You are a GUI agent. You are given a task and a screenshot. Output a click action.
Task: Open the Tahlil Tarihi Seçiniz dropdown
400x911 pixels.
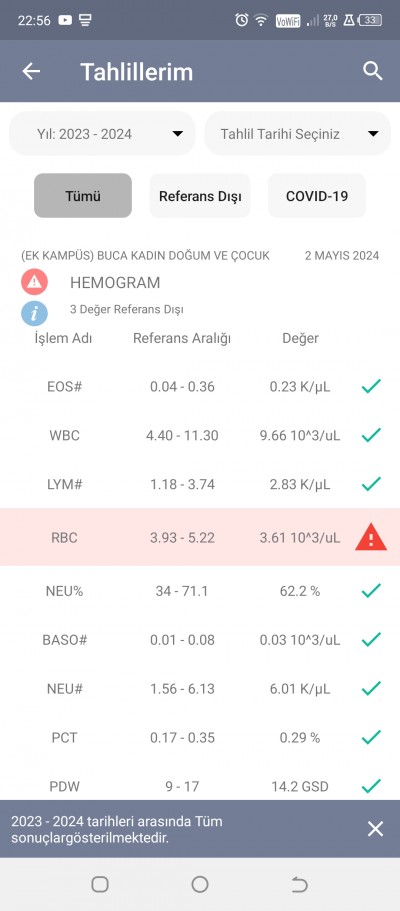pos(298,134)
